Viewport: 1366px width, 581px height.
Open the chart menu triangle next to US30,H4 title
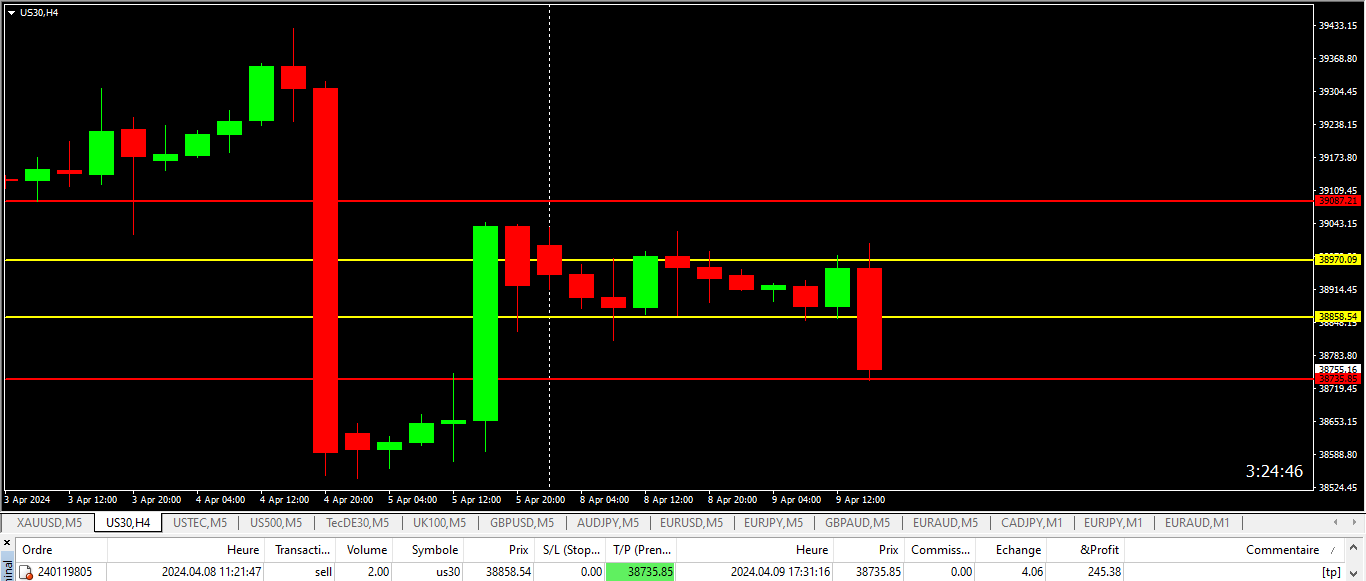11,13
